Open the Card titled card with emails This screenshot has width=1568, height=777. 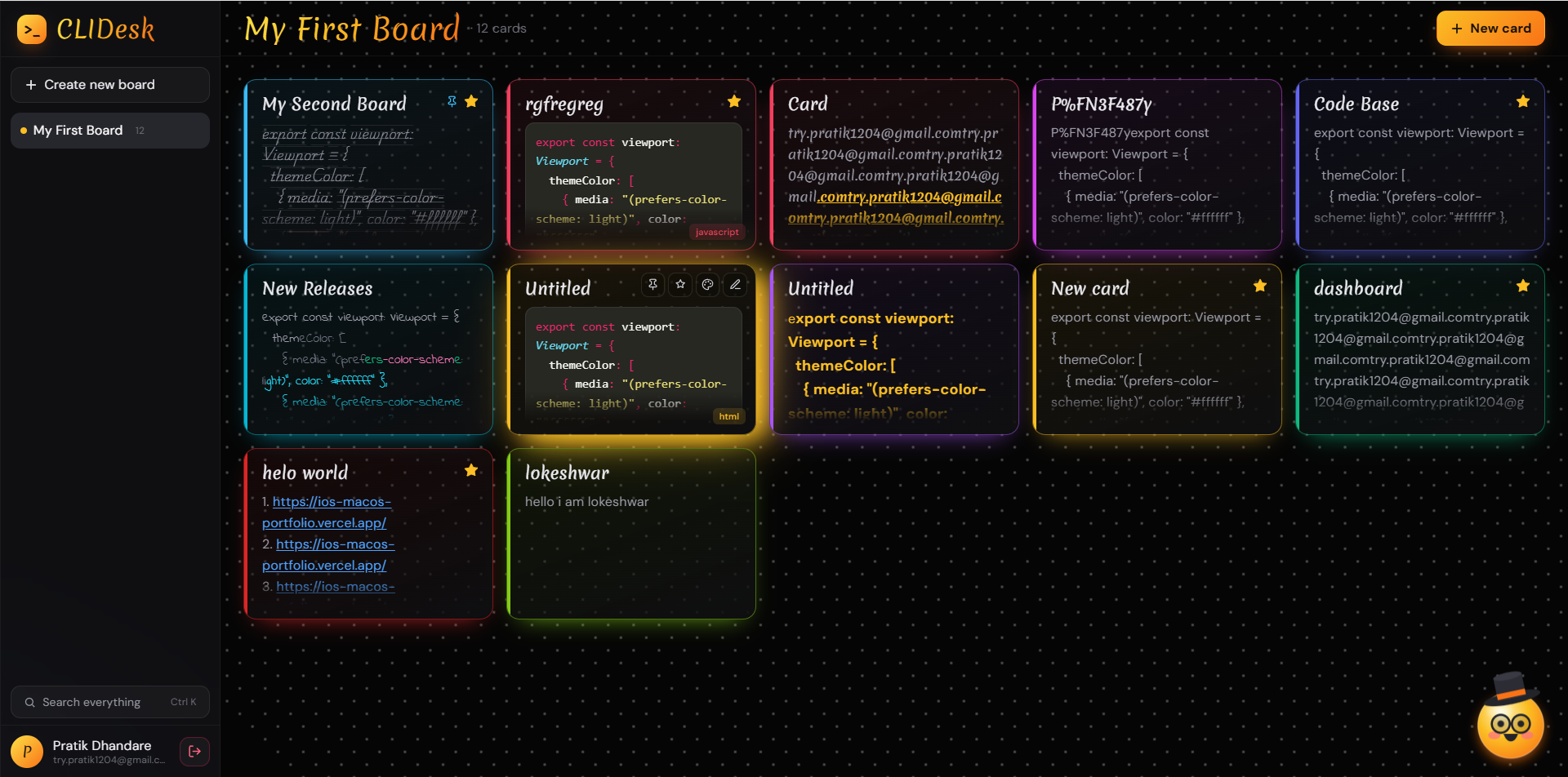coord(894,165)
